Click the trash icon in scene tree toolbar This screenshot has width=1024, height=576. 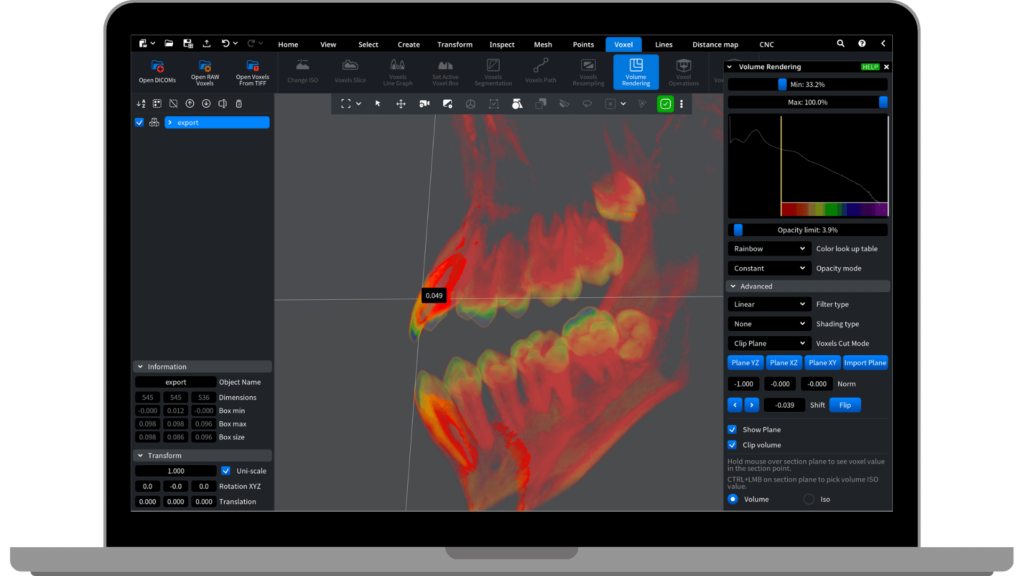pyautogui.click(x=238, y=103)
